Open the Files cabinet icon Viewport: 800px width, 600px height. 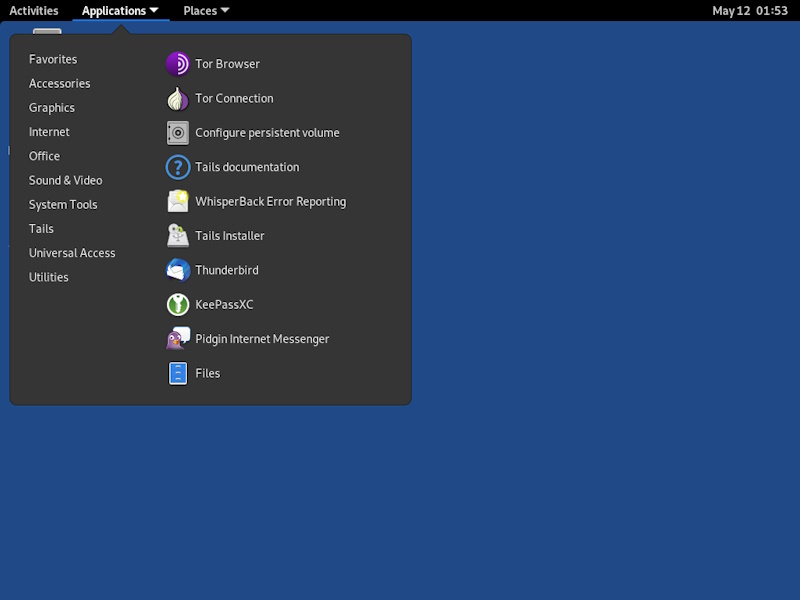[x=178, y=373]
